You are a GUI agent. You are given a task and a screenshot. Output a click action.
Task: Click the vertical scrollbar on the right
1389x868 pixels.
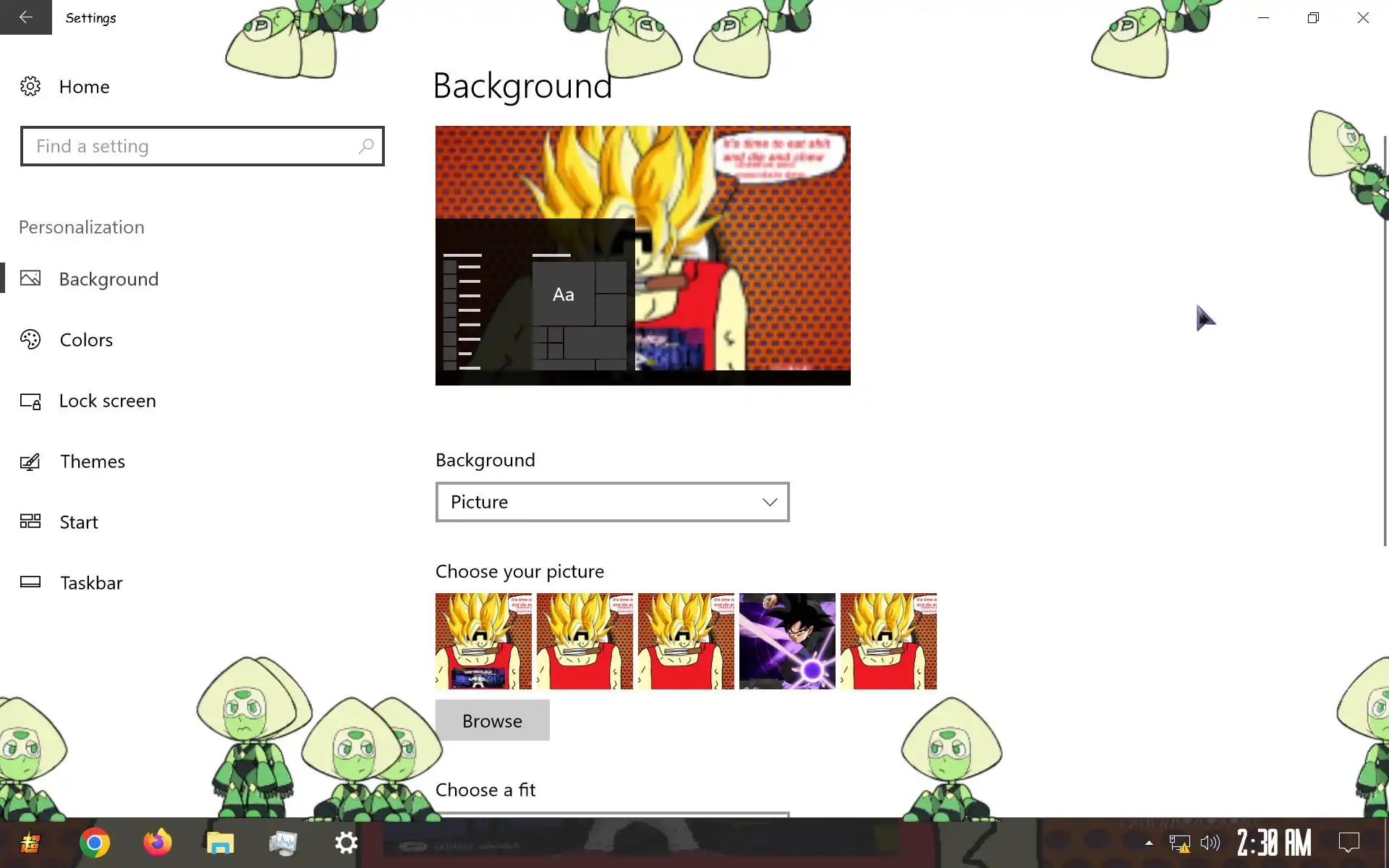pos(1385,340)
